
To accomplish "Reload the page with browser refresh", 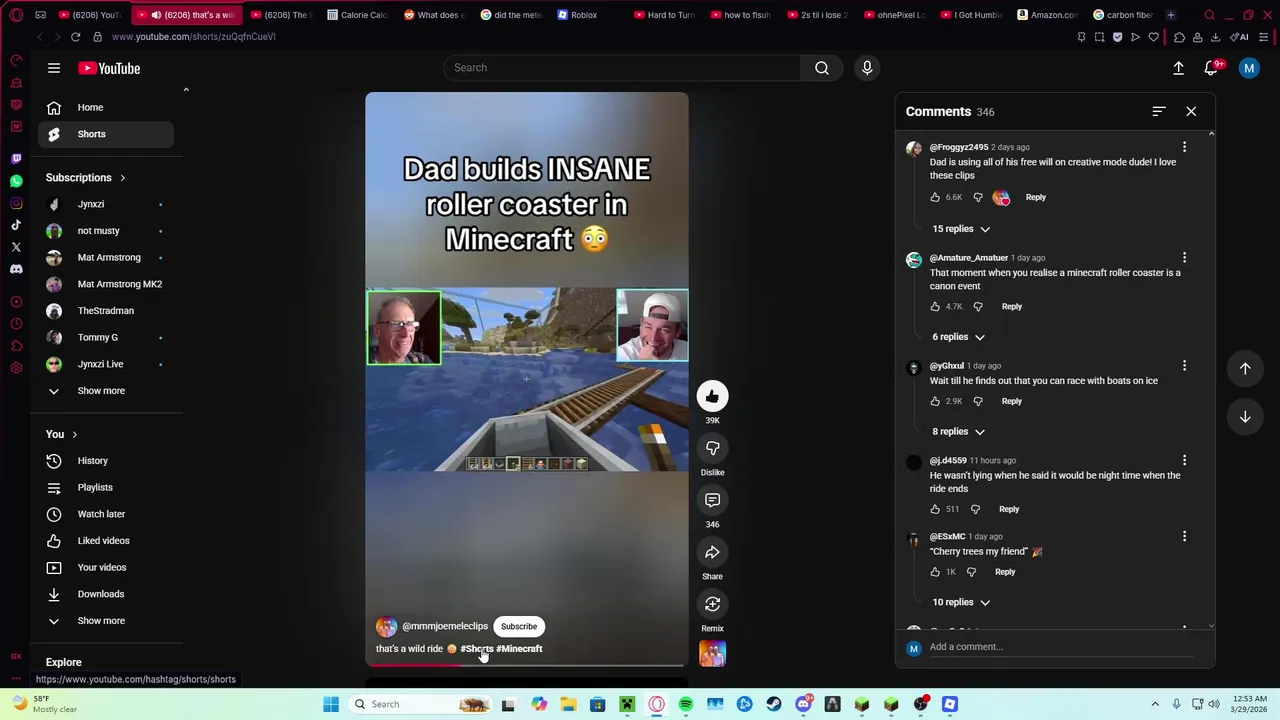I will coord(75,37).
